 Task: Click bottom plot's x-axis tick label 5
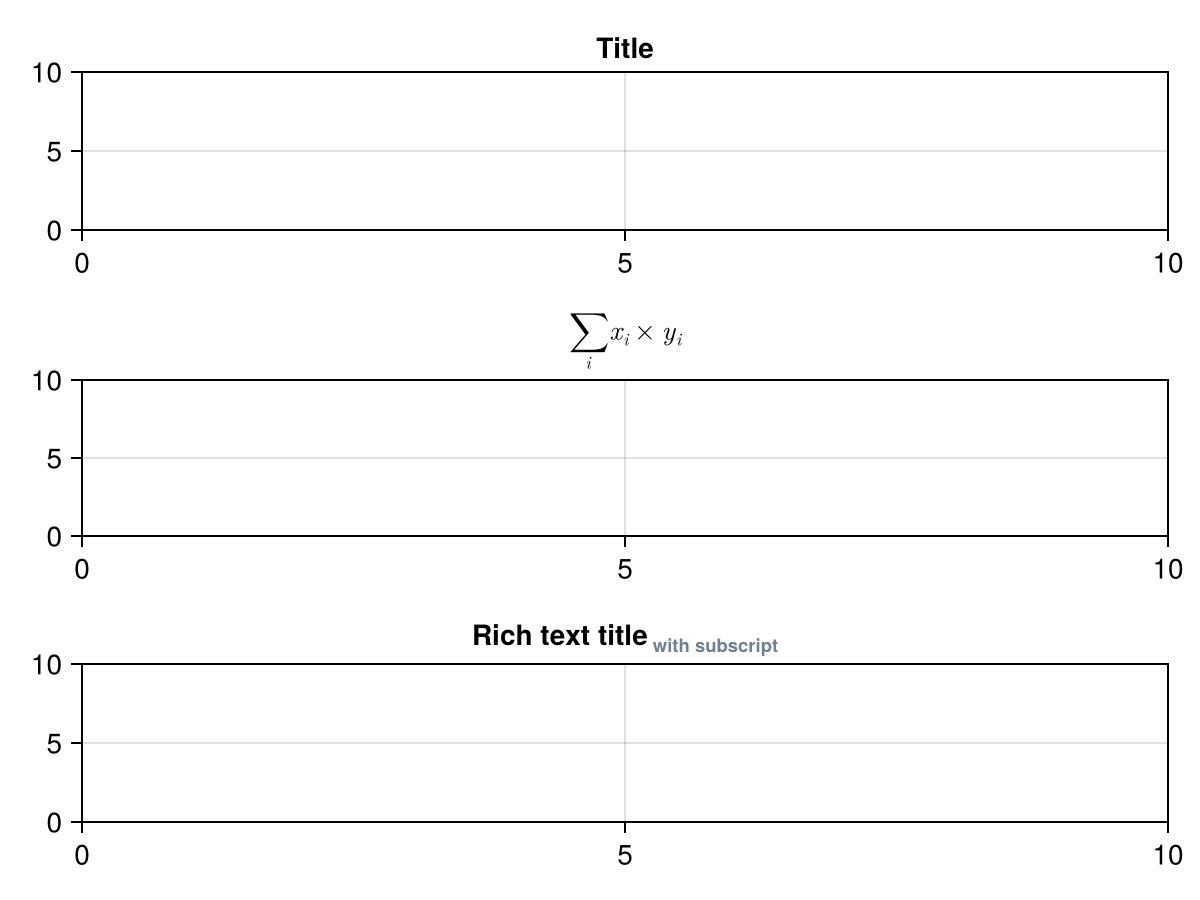click(625, 855)
